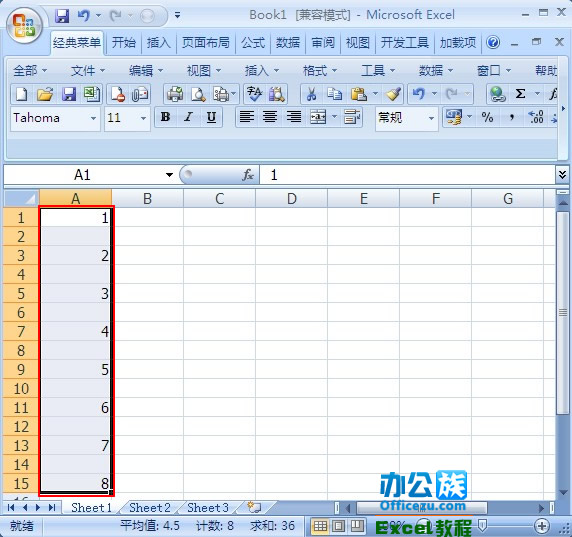The width and height of the screenshot is (572, 537).
Task: Click the Open folder icon
Action: (45, 94)
